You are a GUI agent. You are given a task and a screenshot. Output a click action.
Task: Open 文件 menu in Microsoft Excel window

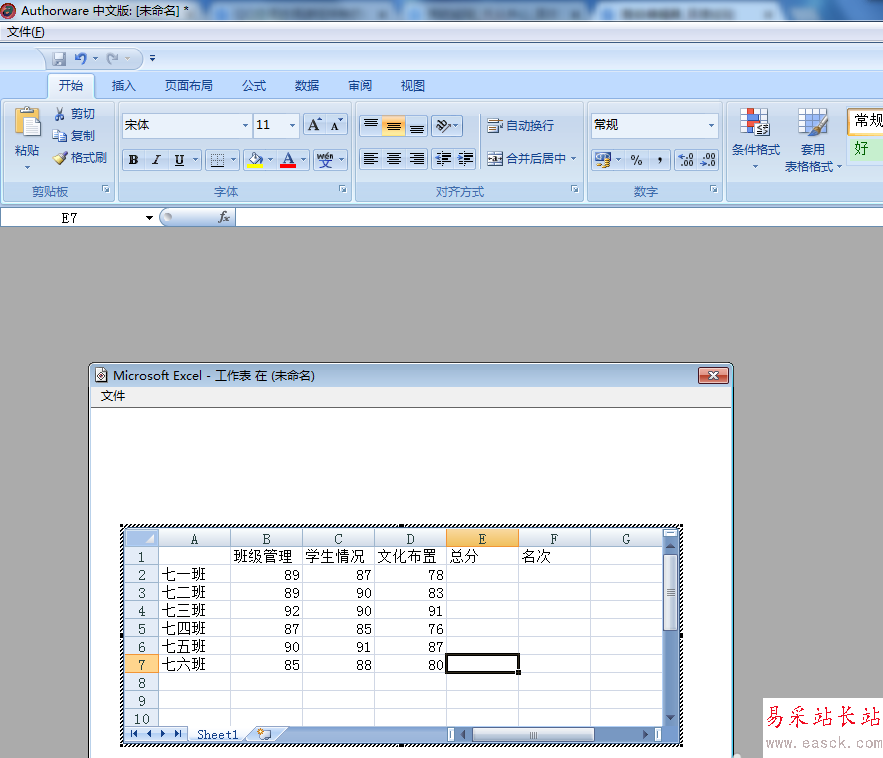coord(113,396)
